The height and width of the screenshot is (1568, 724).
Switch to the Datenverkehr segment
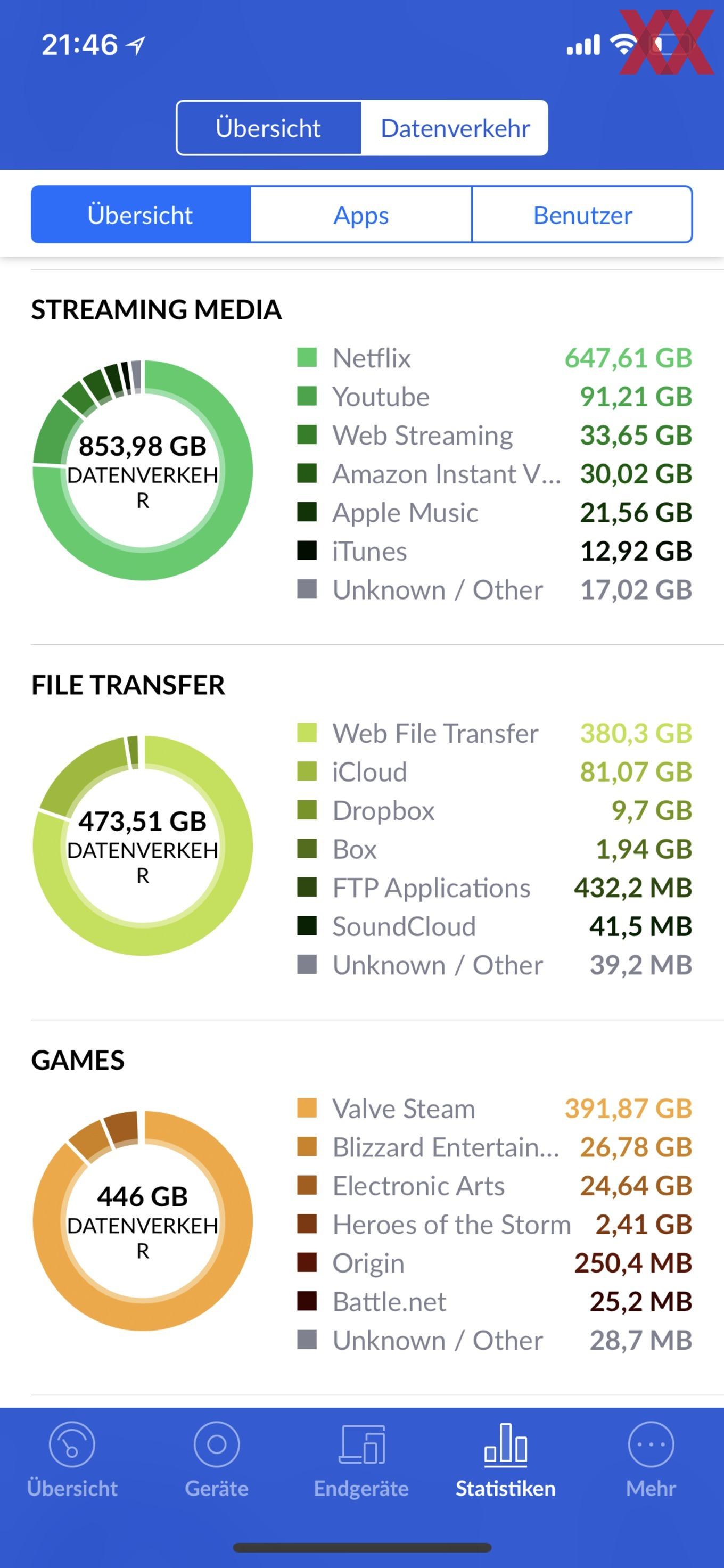coord(455,128)
